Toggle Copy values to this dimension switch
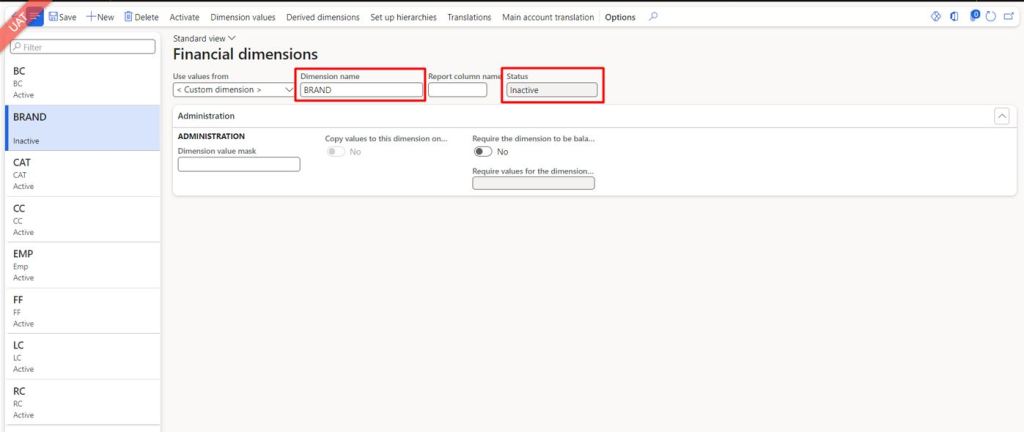The height and width of the screenshot is (432, 1024). click(x=337, y=151)
